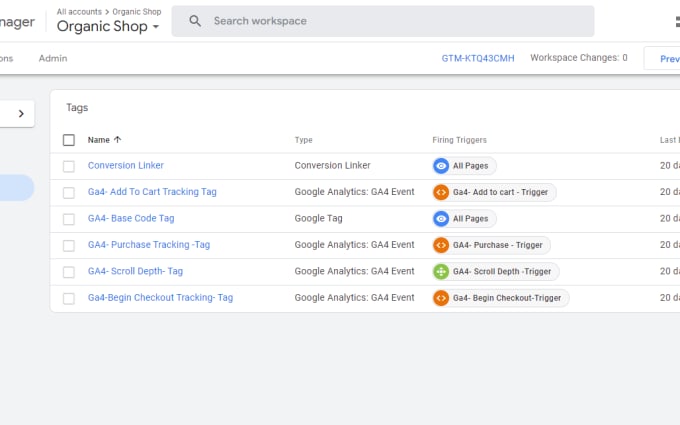The height and width of the screenshot is (425, 680).
Task: Click the green scroll depth trigger icon
Action: coord(441,271)
